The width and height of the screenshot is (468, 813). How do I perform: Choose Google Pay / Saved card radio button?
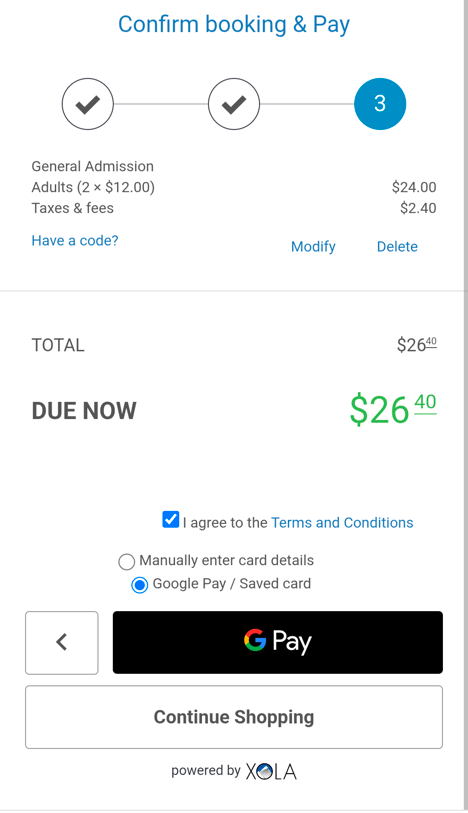139,585
